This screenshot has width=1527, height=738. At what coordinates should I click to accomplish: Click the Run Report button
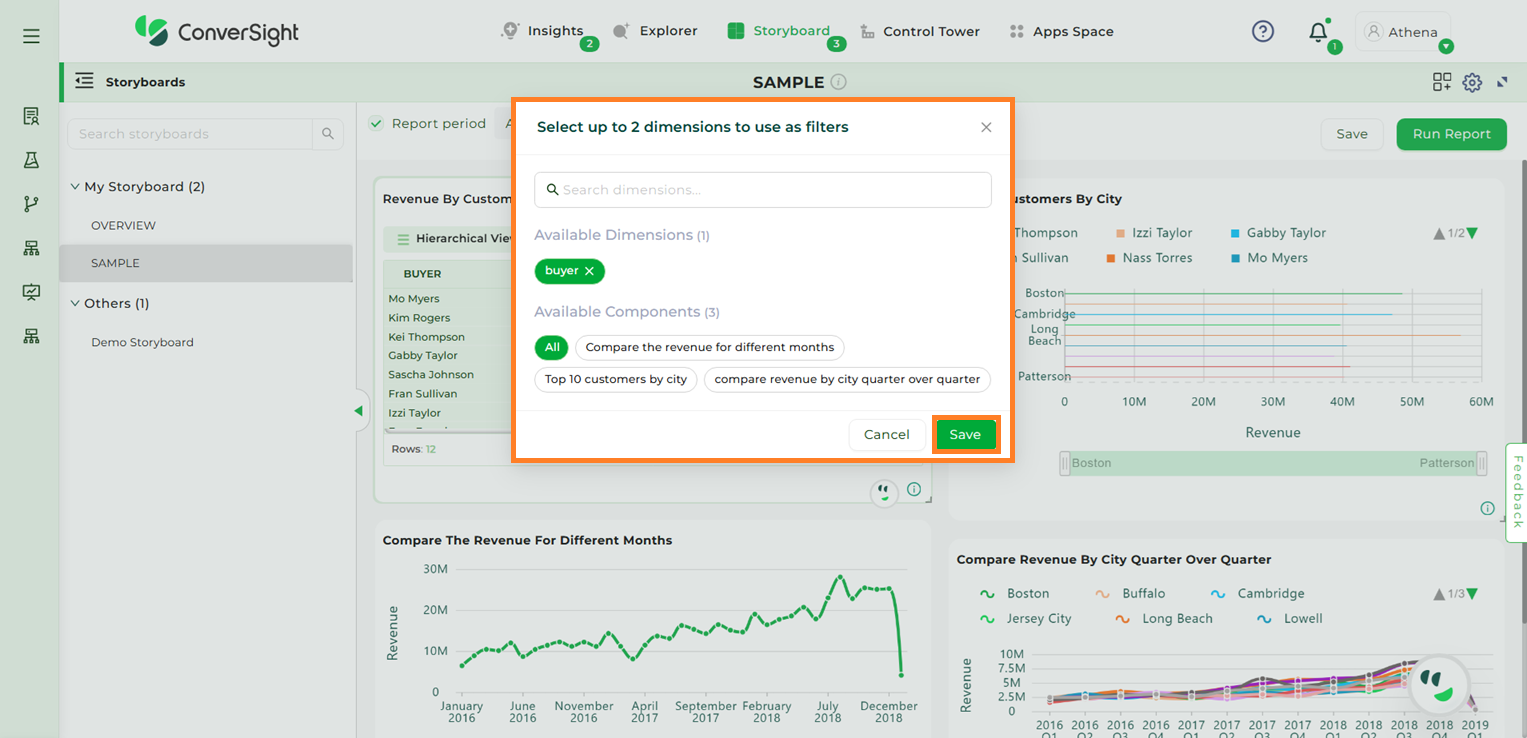(x=1450, y=134)
